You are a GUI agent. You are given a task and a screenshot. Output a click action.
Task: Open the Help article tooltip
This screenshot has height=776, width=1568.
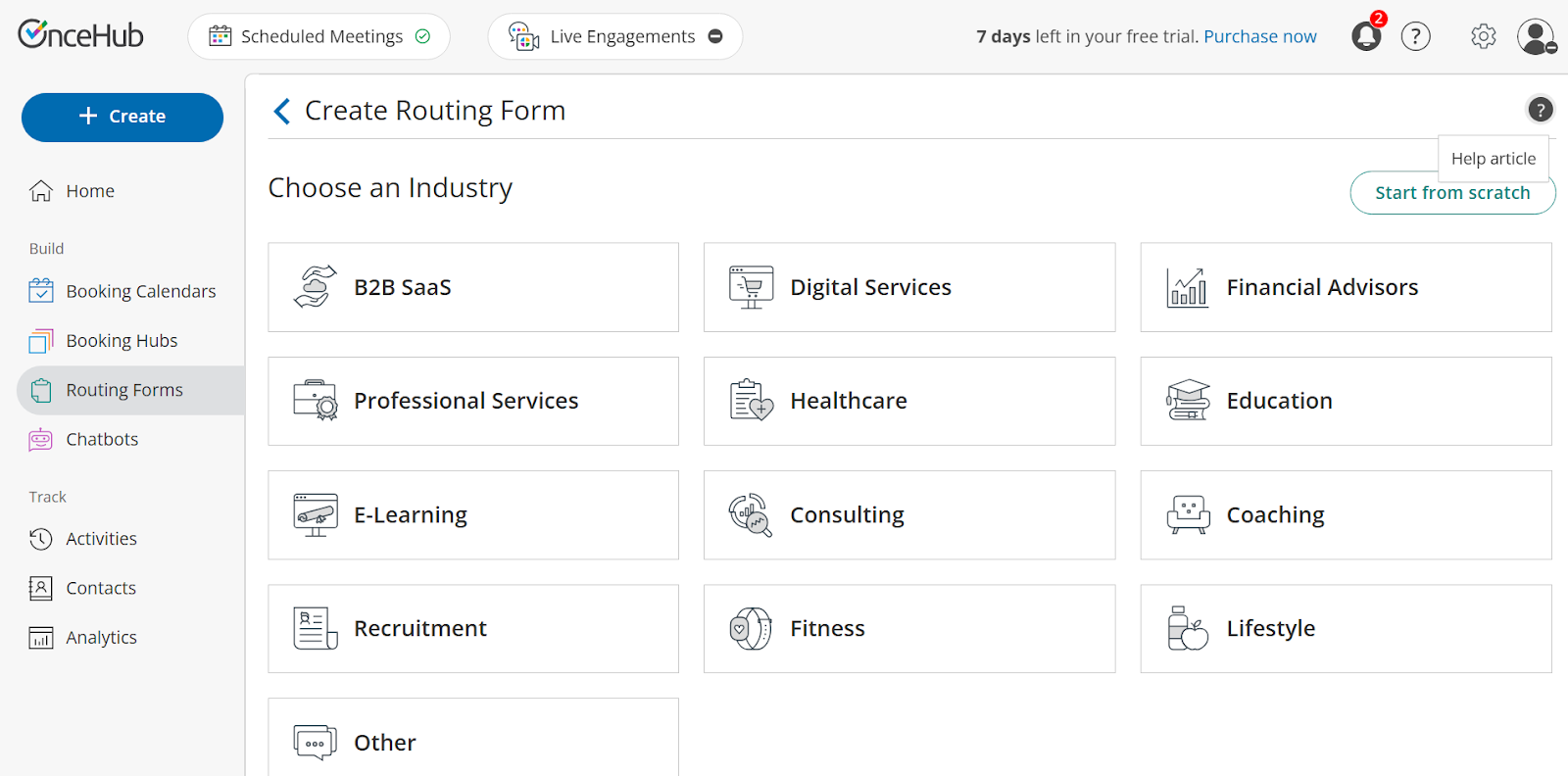(1493, 159)
